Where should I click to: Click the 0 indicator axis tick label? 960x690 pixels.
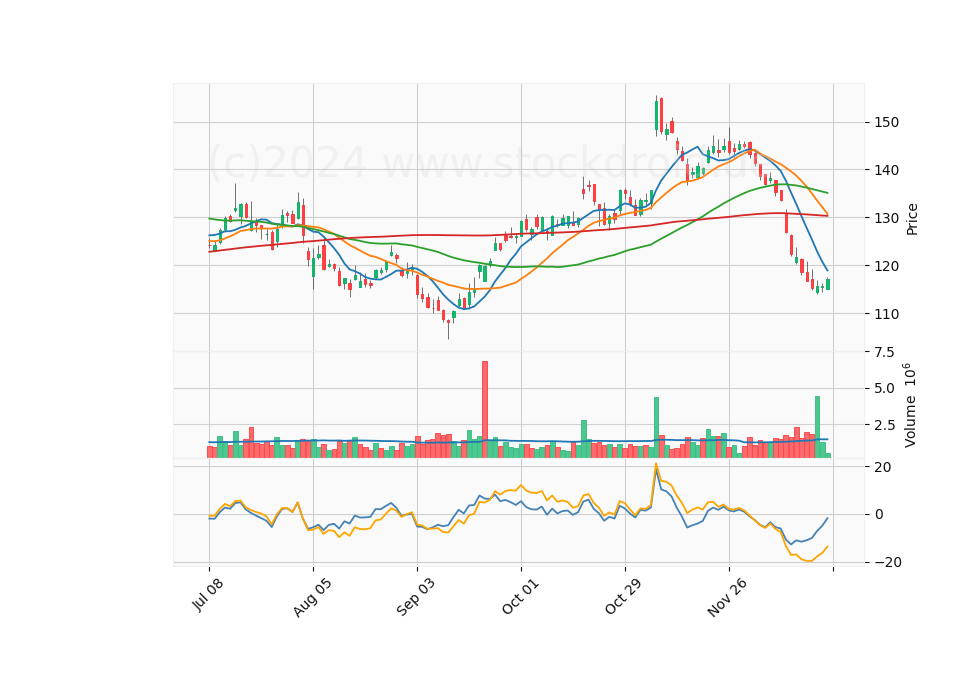(879, 514)
